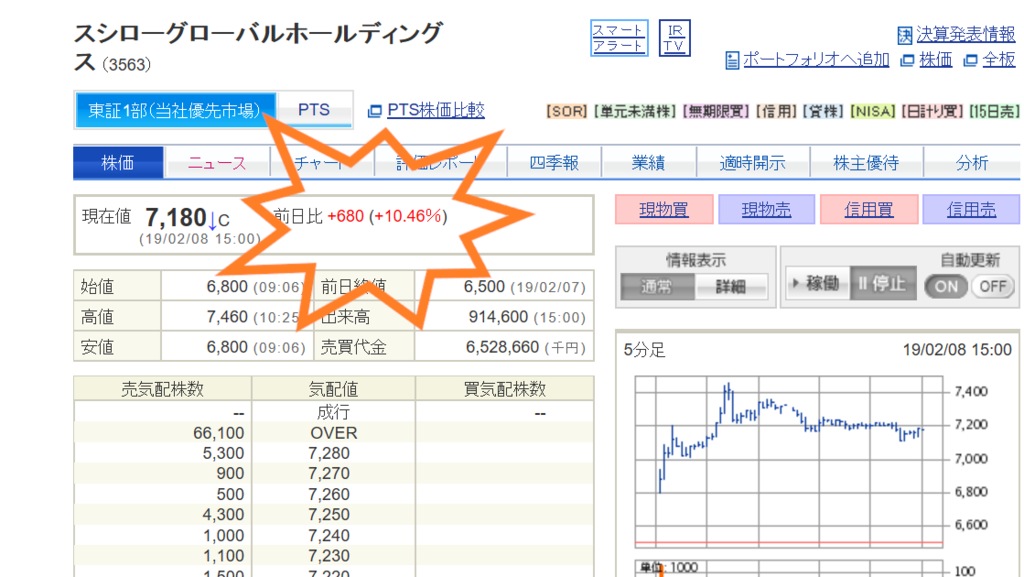Click the [日計り買] label
1024x577 pixels.
coord(933,112)
